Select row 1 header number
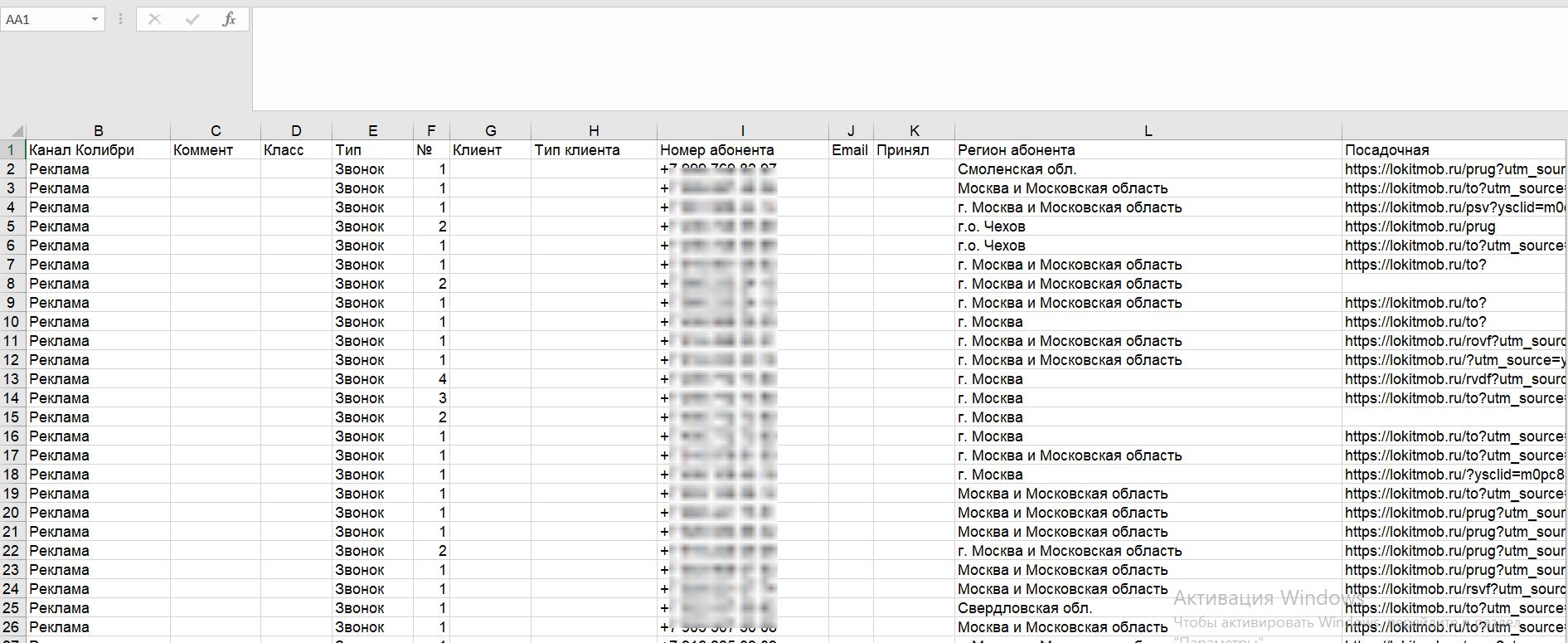This screenshot has width=1568, height=643. click(12, 150)
